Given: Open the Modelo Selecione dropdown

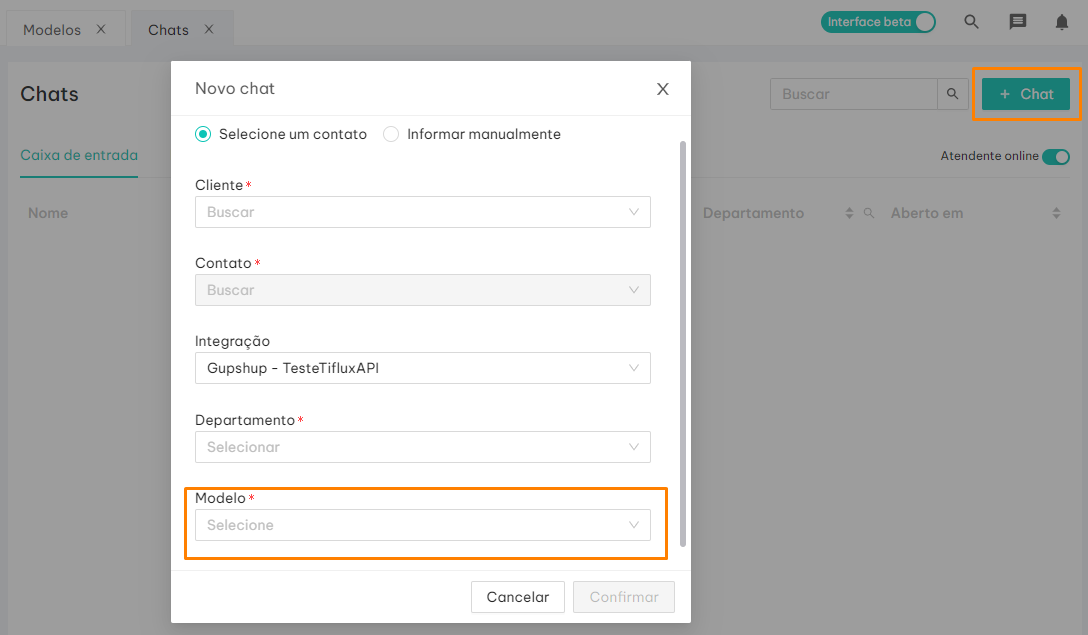Looking at the screenshot, I should 423,525.
